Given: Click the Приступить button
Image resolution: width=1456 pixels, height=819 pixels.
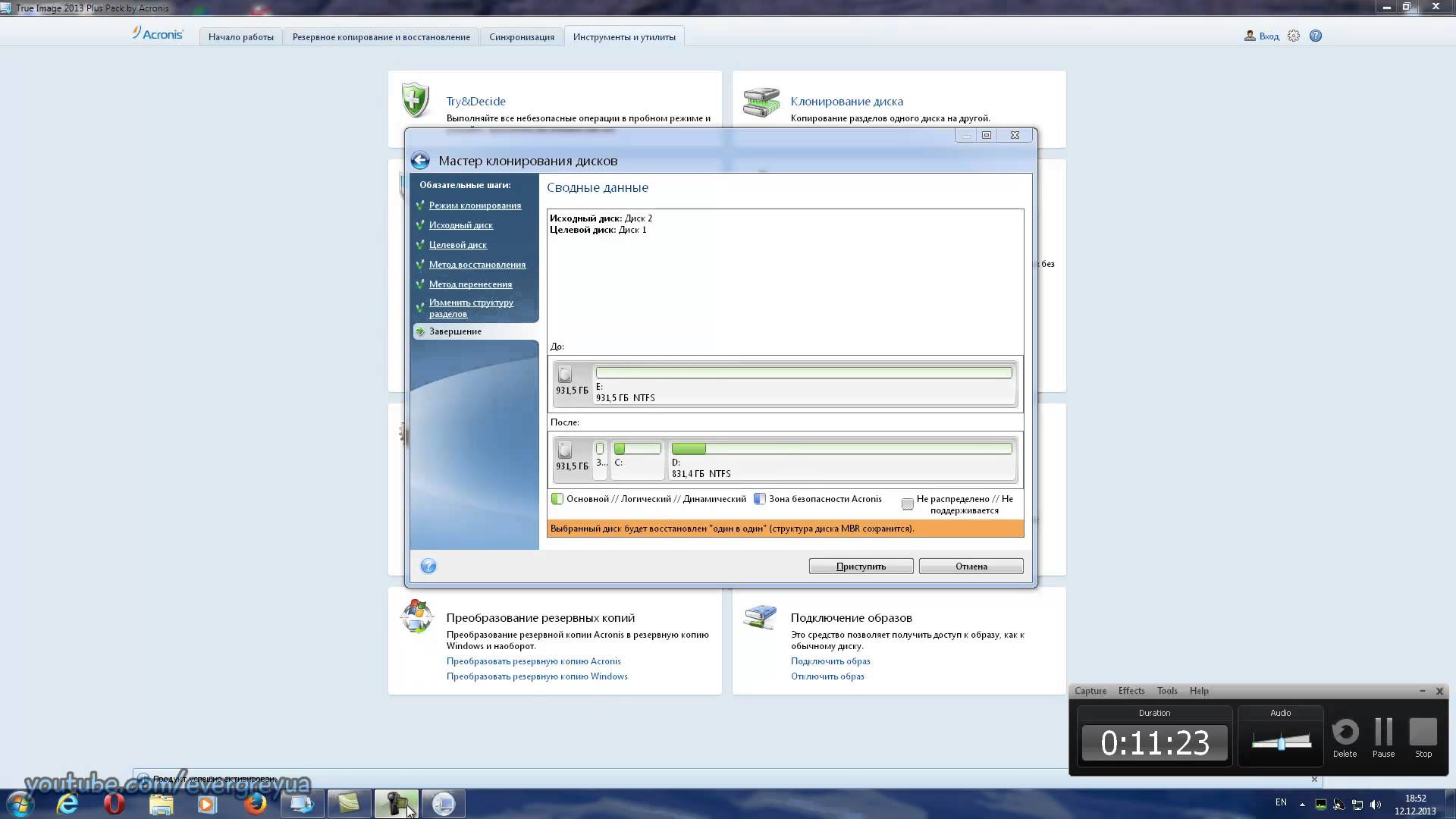Looking at the screenshot, I should click(861, 566).
